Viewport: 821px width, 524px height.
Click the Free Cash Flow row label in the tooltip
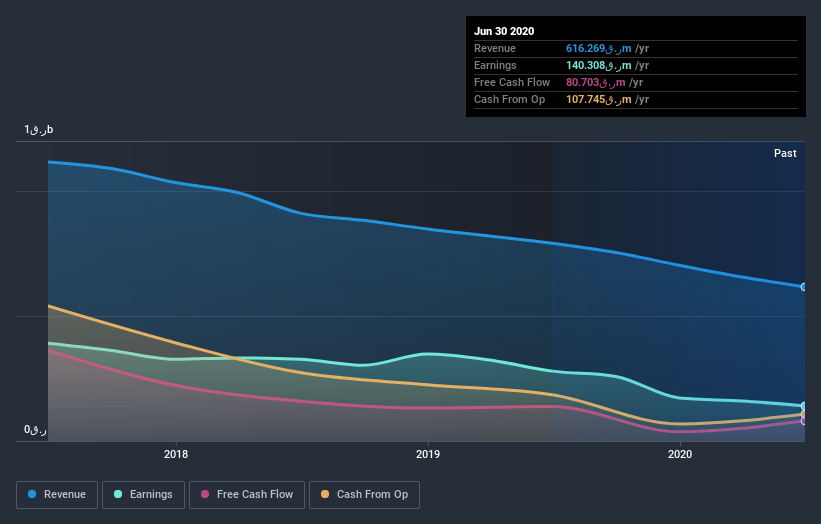[512, 83]
